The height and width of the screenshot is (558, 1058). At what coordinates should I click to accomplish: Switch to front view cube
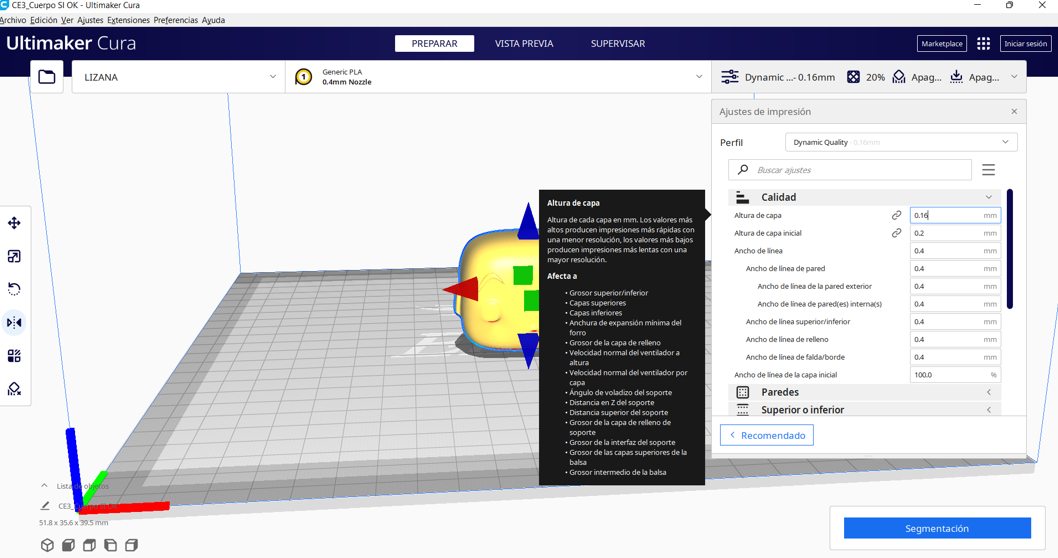click(68, 545)
